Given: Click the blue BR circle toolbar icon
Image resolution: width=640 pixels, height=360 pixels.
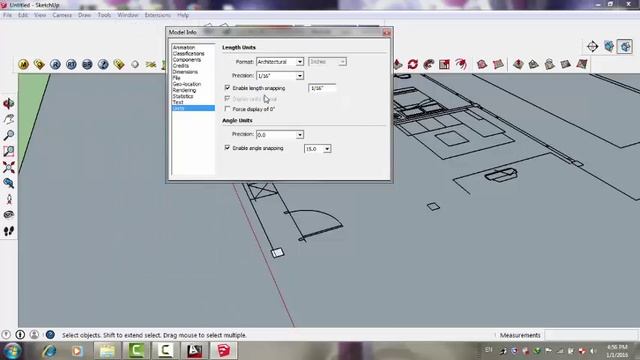Looking at the screenshot, I should (87, 64).
